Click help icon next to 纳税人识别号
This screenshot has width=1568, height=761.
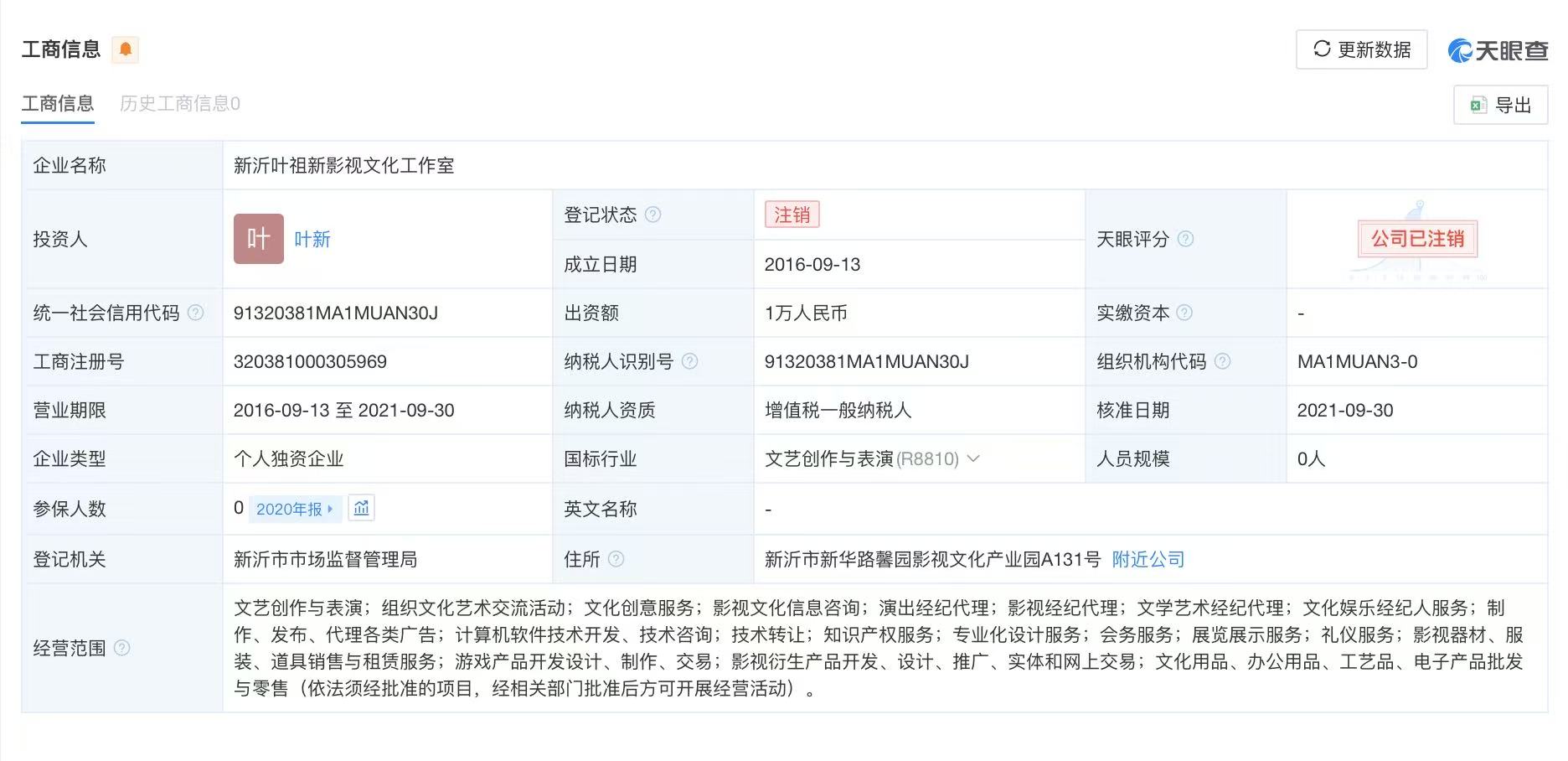point(689,361)
